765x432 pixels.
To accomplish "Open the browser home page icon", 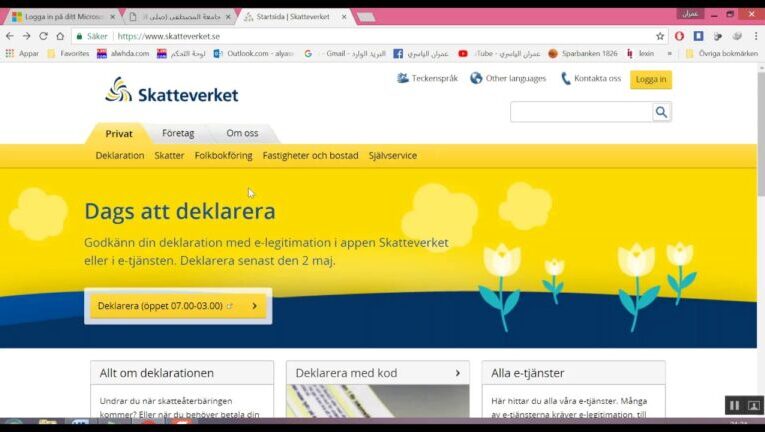I will click(x=60, y=36).
